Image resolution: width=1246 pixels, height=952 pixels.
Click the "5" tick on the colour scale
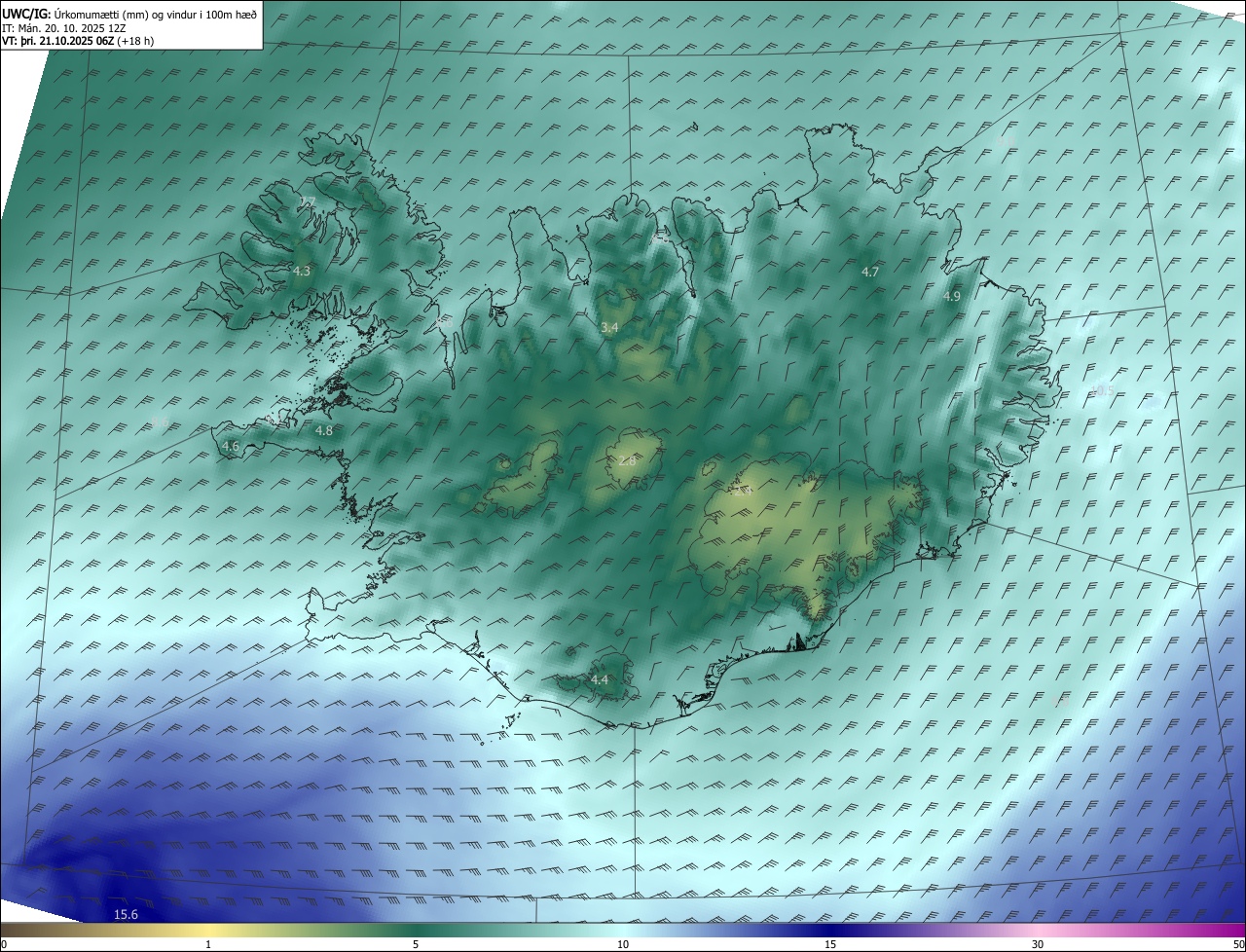click(416, 944)
